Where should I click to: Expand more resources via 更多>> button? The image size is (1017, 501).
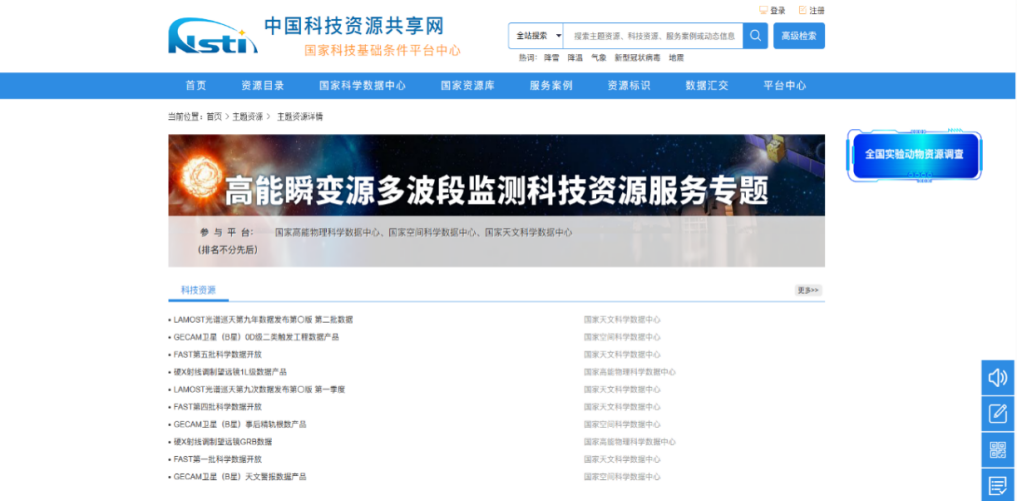pyautogui.click(x=808, y=290)
